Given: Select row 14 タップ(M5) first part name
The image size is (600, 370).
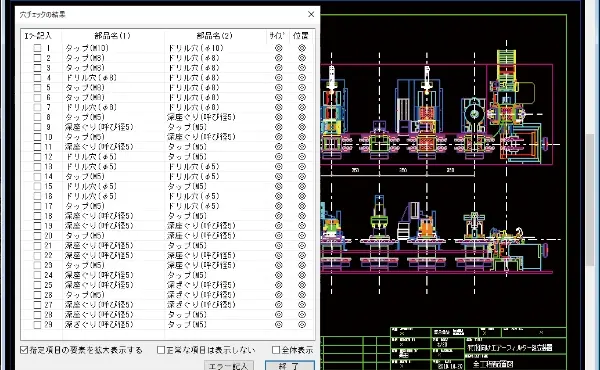Looking at the screenshot, I should [85, 176].
